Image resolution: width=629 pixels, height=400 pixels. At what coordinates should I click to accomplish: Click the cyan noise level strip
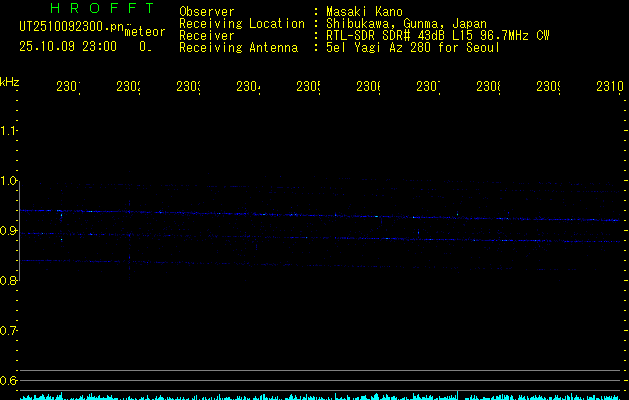320,396
